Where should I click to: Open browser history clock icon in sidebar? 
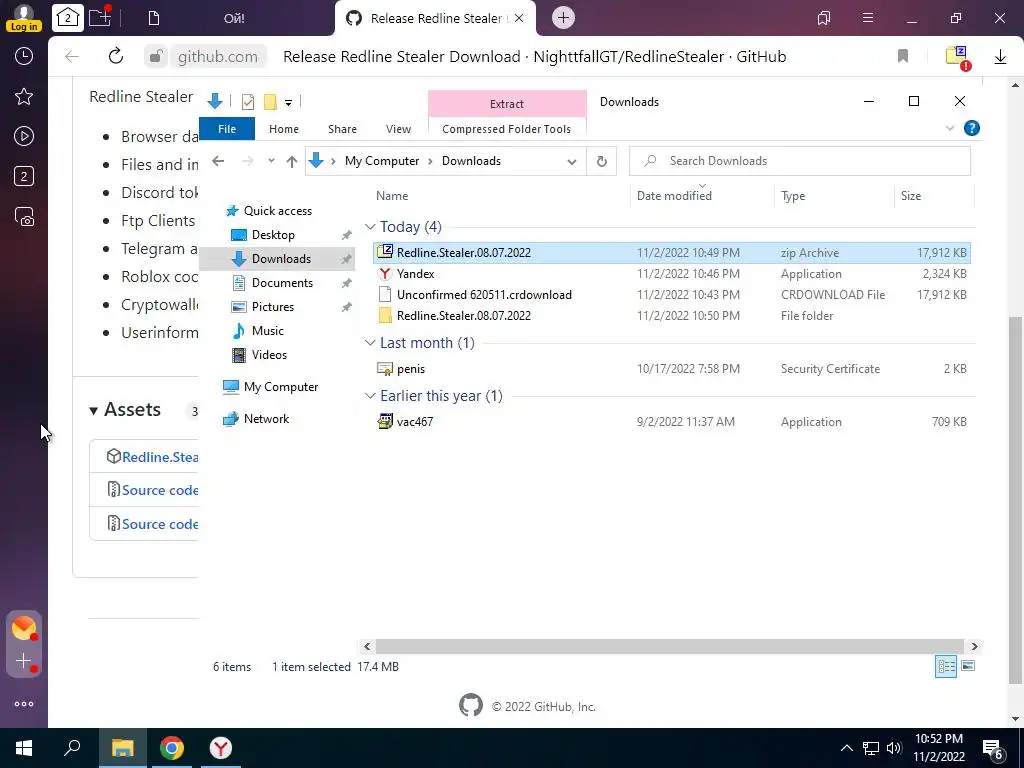tap(24, 56)
